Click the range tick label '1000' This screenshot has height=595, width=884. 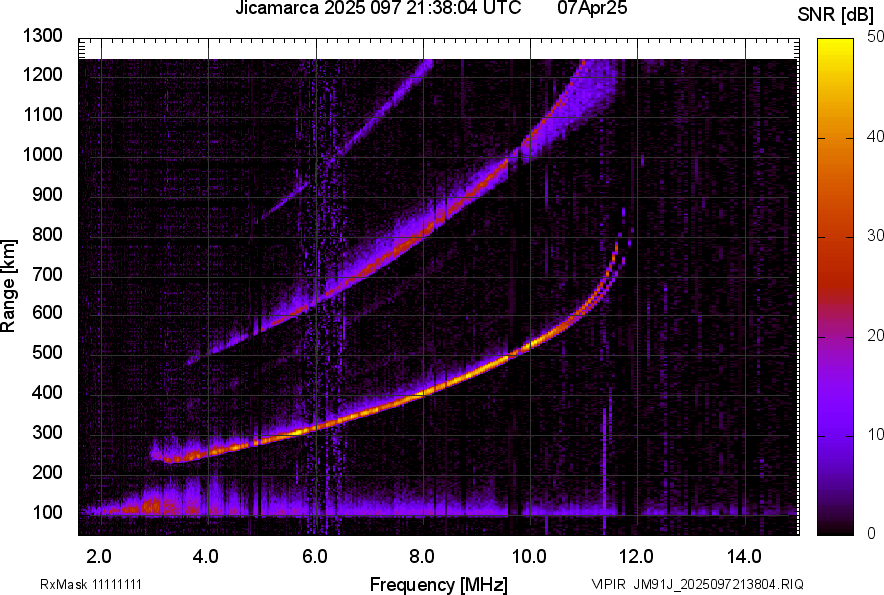pyautogui.click(x=42, y=154)
